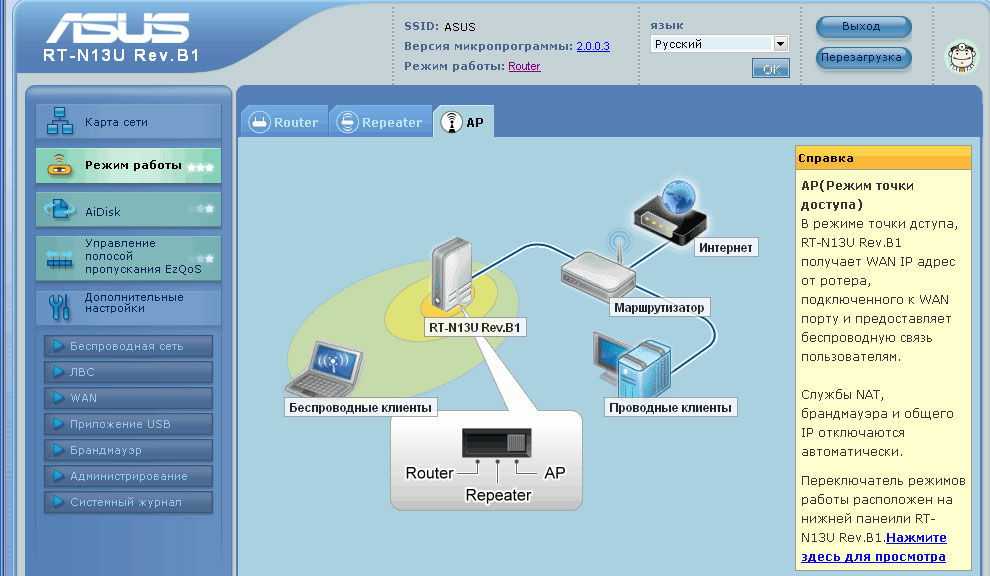Click the EzQoS bandwidth management icon
The image size is (990, 576).
[x=59, y=259]
